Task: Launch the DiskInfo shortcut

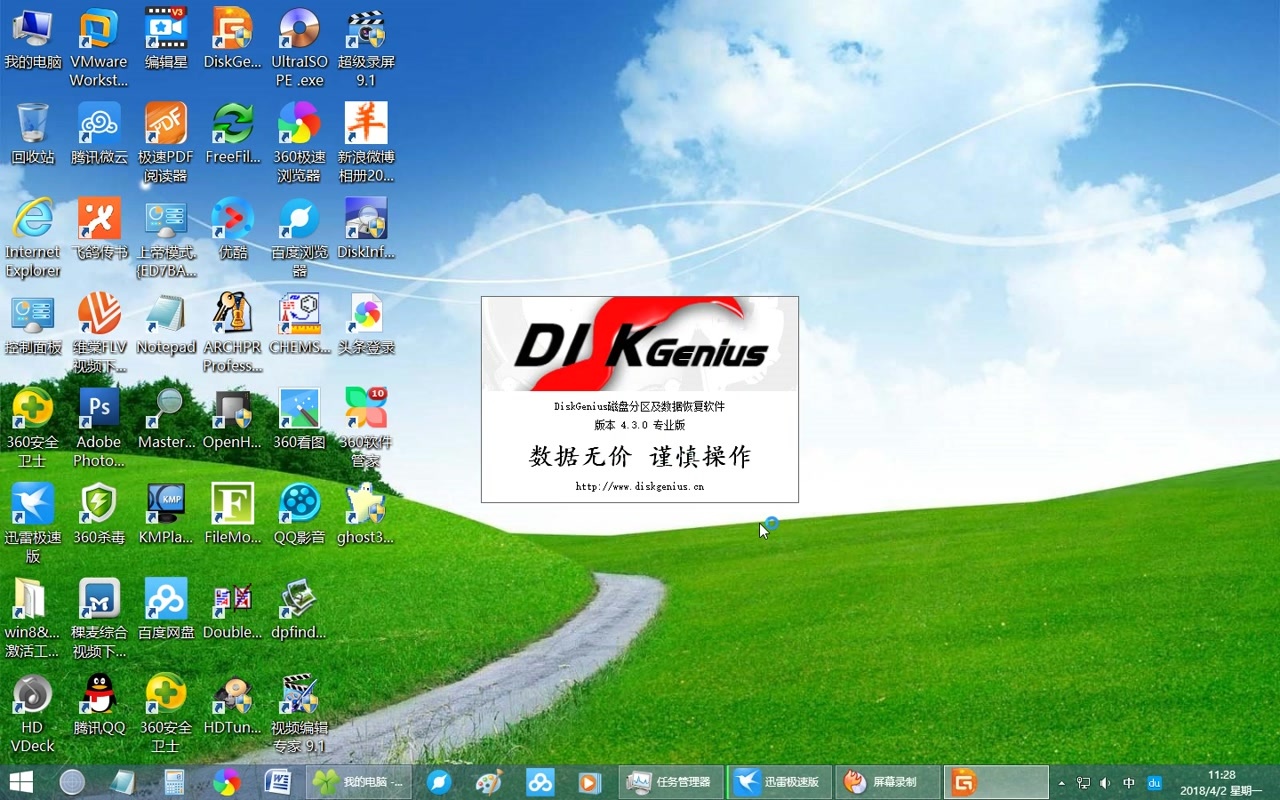Action: [x=366, y=228]
